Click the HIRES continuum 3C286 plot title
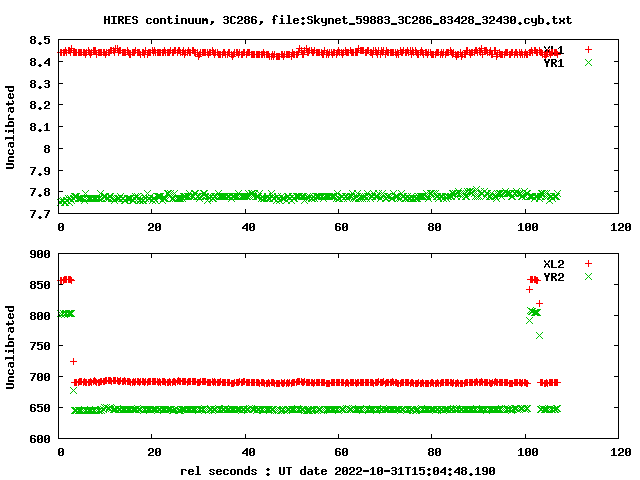The width and height of the screenshot is (640, 480). pos(337,20)
